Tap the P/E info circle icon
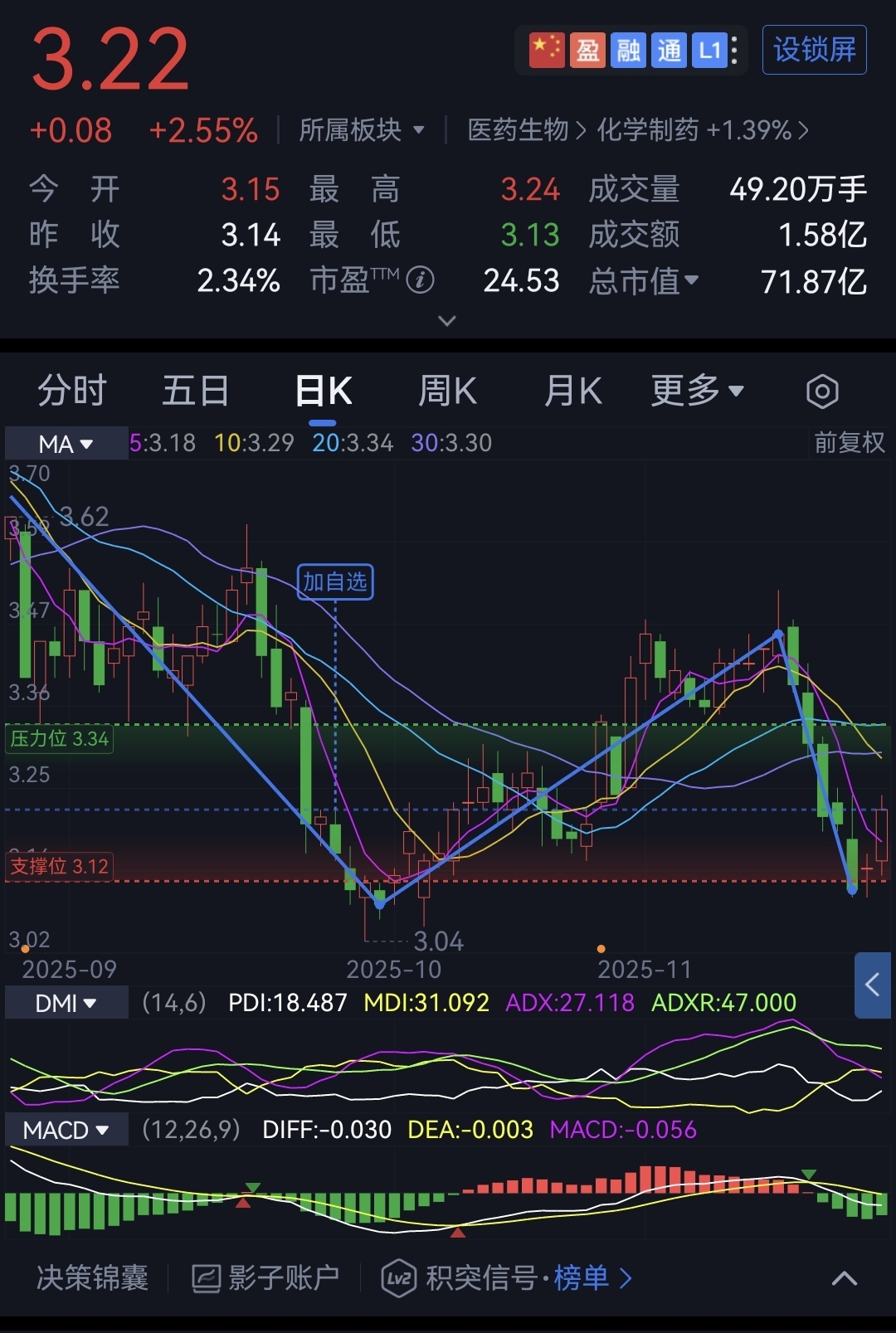This screenshot has width=896, height=1333. [x=421, y=280]
